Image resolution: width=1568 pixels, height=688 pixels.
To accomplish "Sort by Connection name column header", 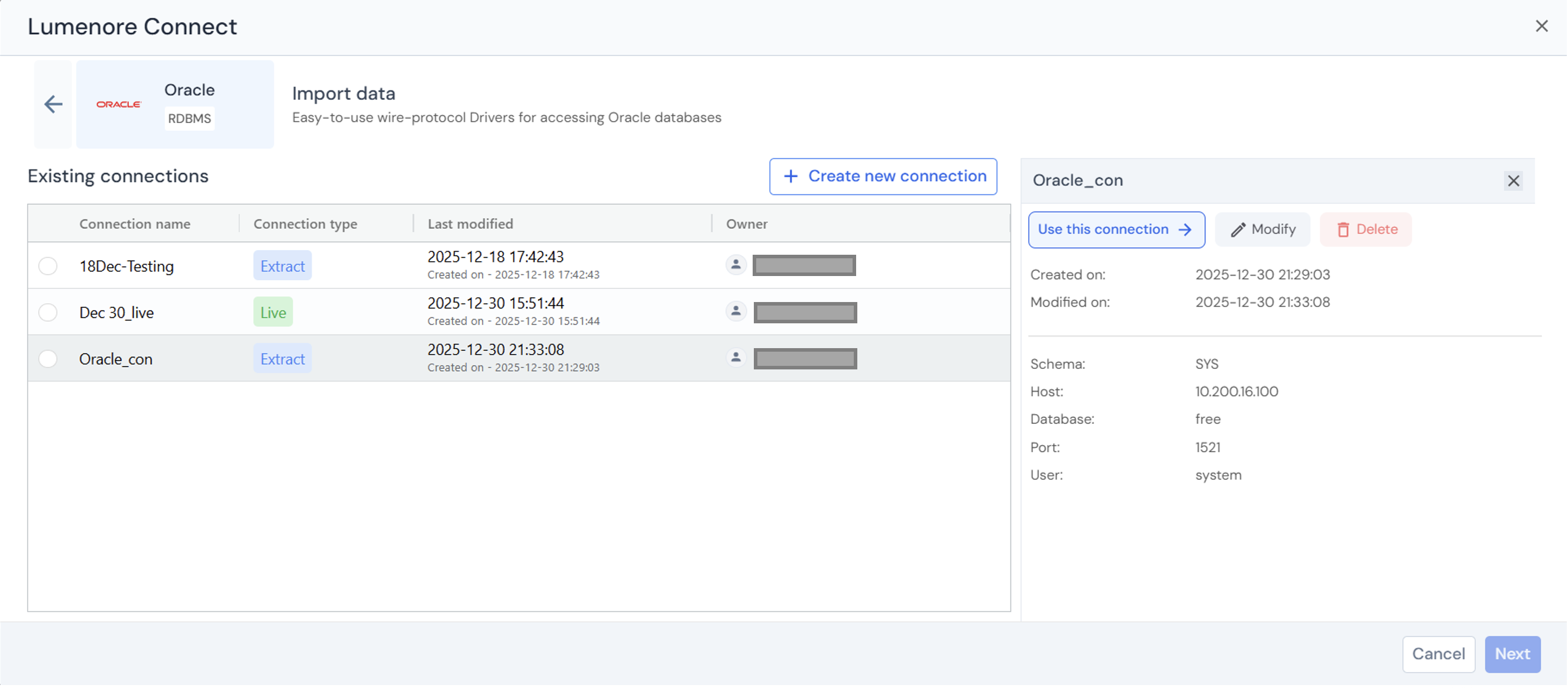I will [x=135, y=225].
